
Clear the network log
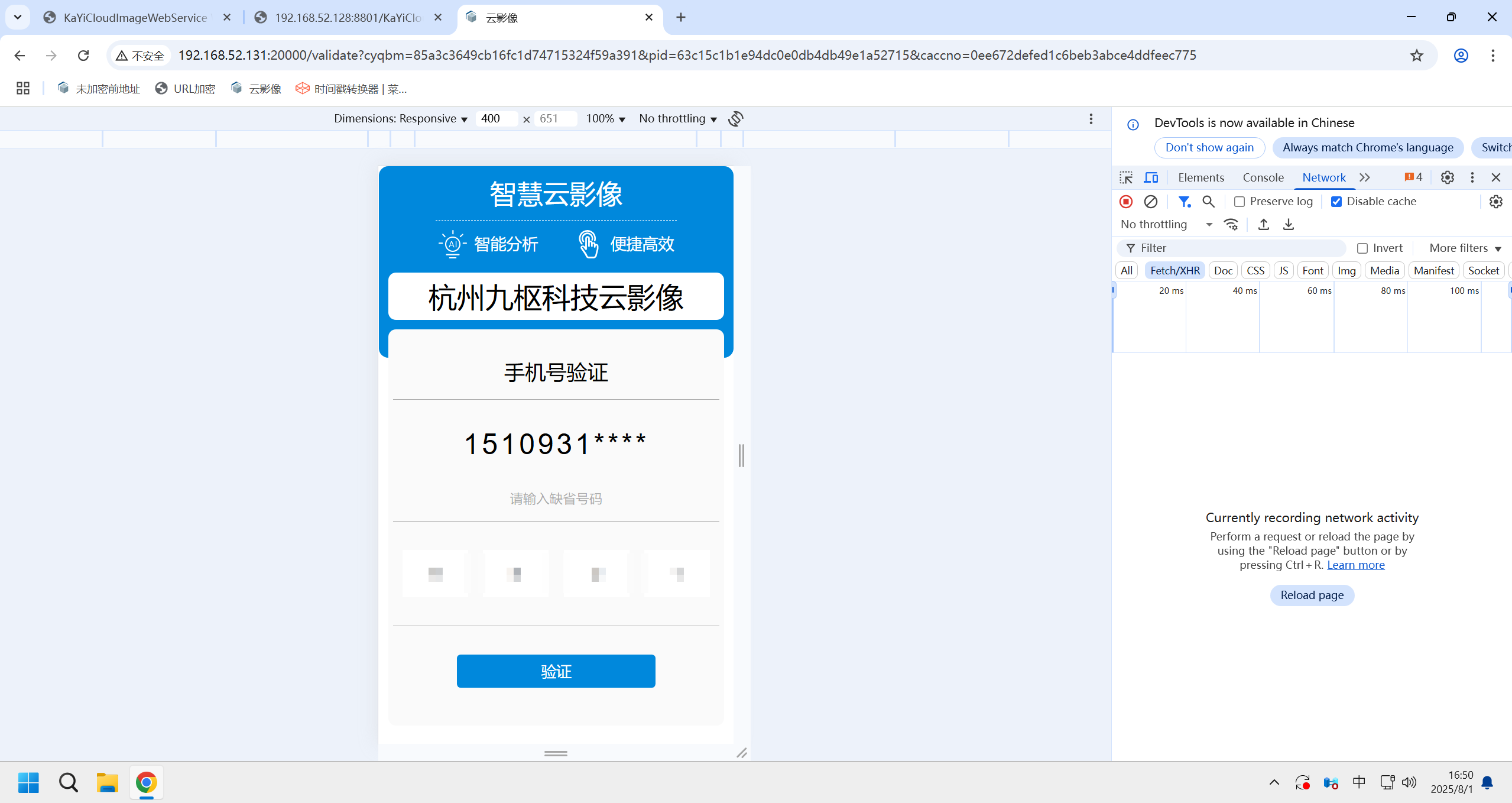click(1150, 202)
